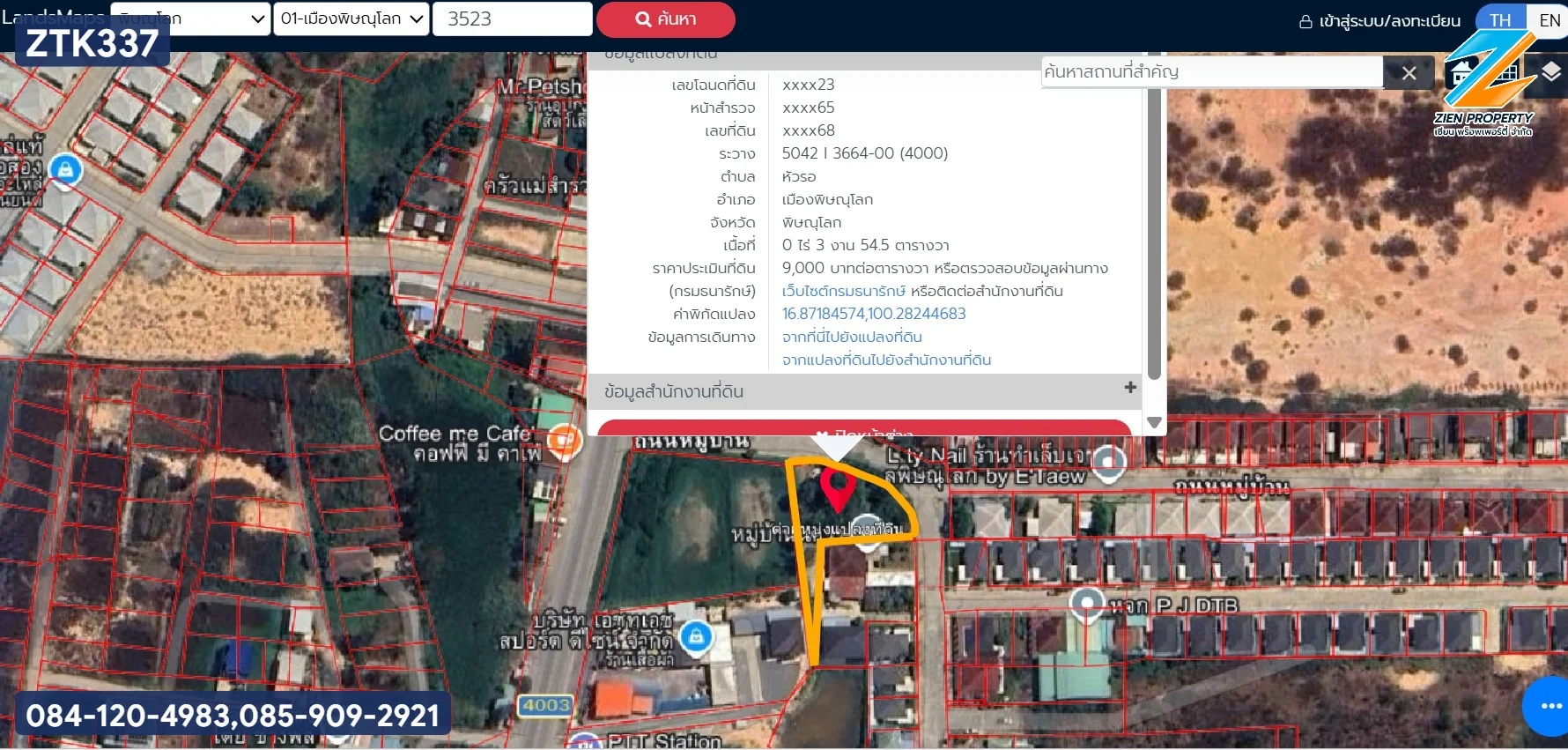The width and height of the screenshot is (1568, 750).
Task: Click the district value เมืองพิษณุโลก
Action: pyautogui.click(x=827, y=199)
